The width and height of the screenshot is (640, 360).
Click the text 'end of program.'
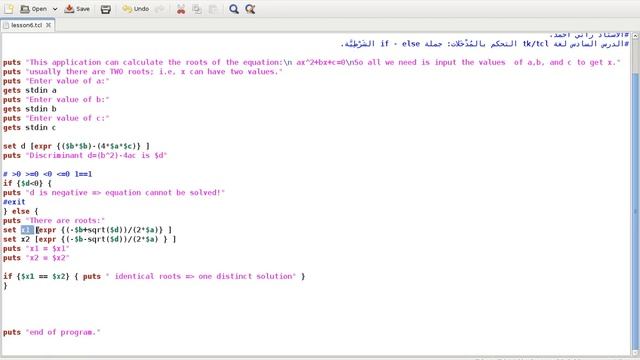(x=63, y=332)
